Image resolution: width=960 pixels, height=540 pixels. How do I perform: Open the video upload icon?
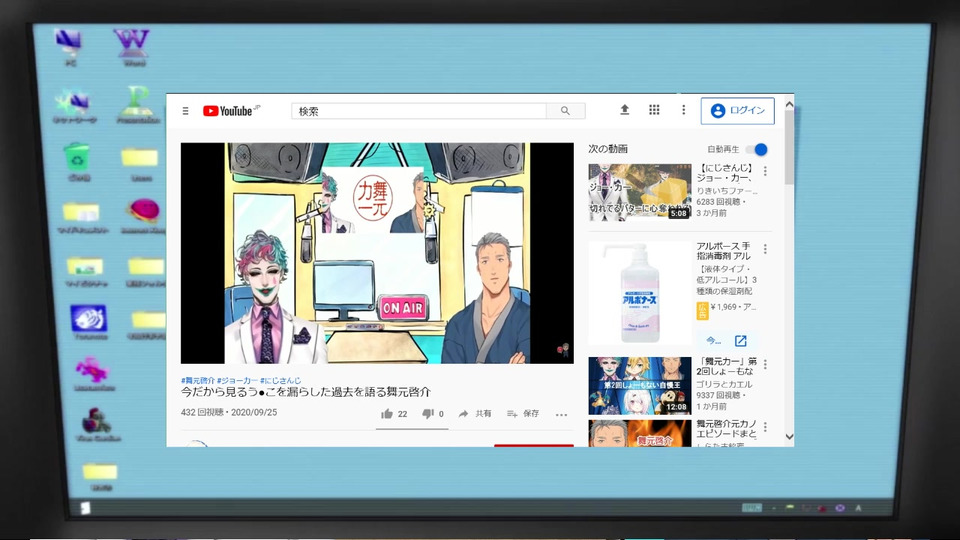coord(624,110)
